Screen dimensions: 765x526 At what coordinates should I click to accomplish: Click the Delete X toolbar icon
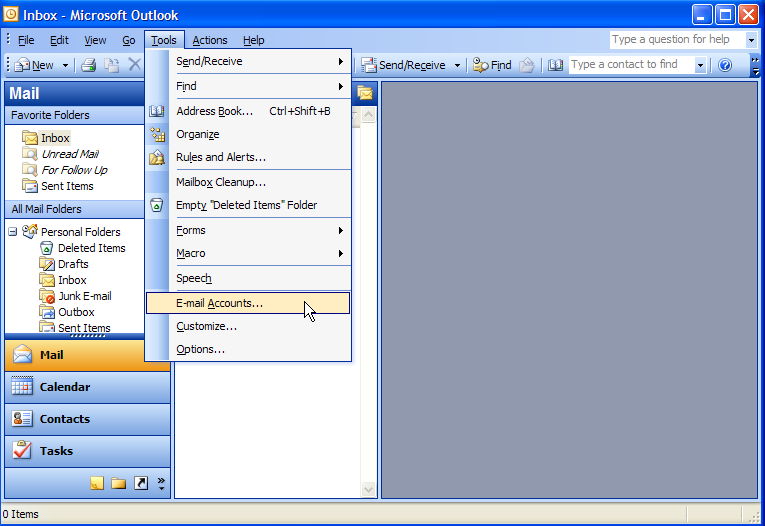(x=134, y=64)
